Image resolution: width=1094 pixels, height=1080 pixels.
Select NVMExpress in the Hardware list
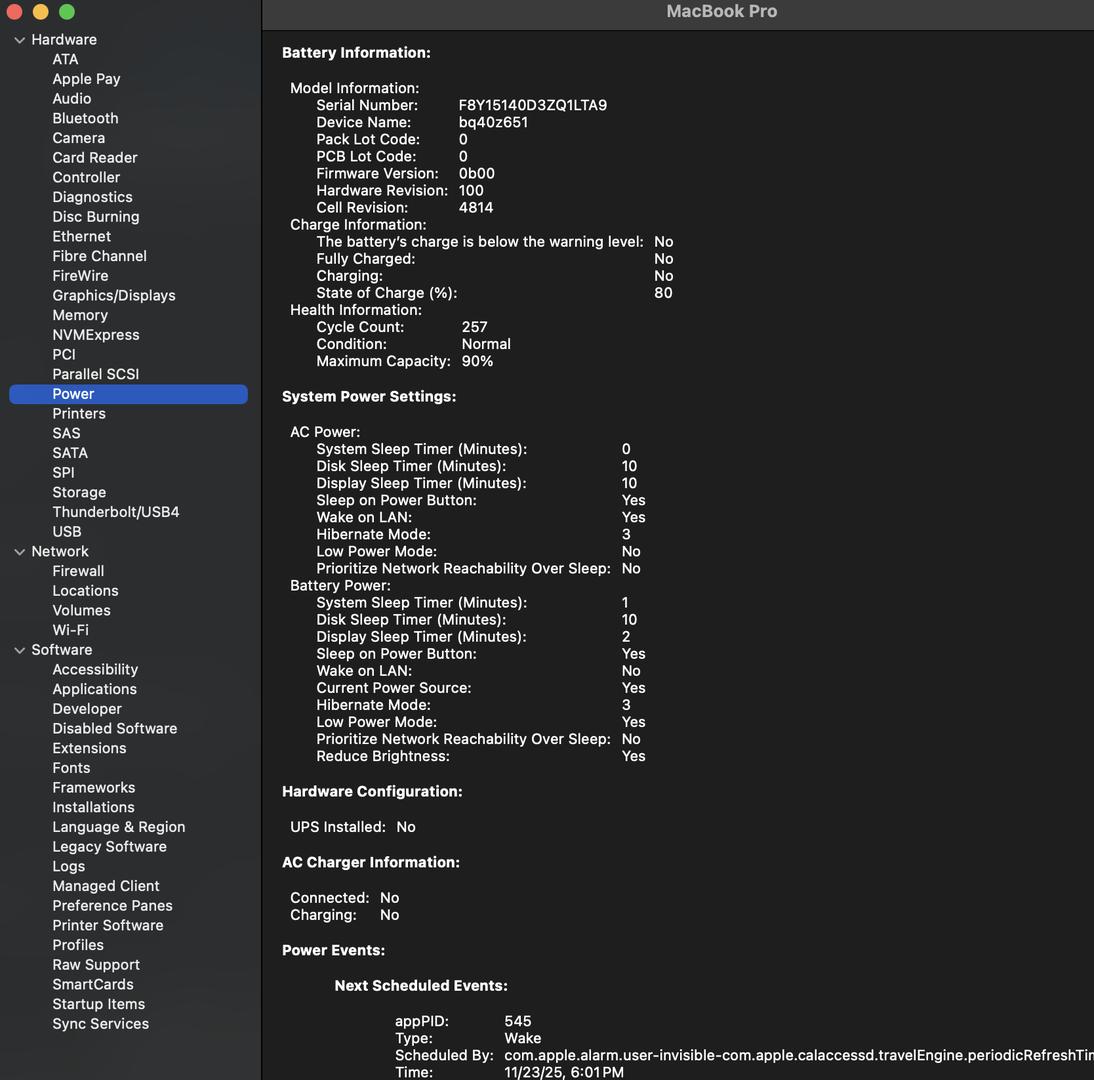[x=95, y=335]
